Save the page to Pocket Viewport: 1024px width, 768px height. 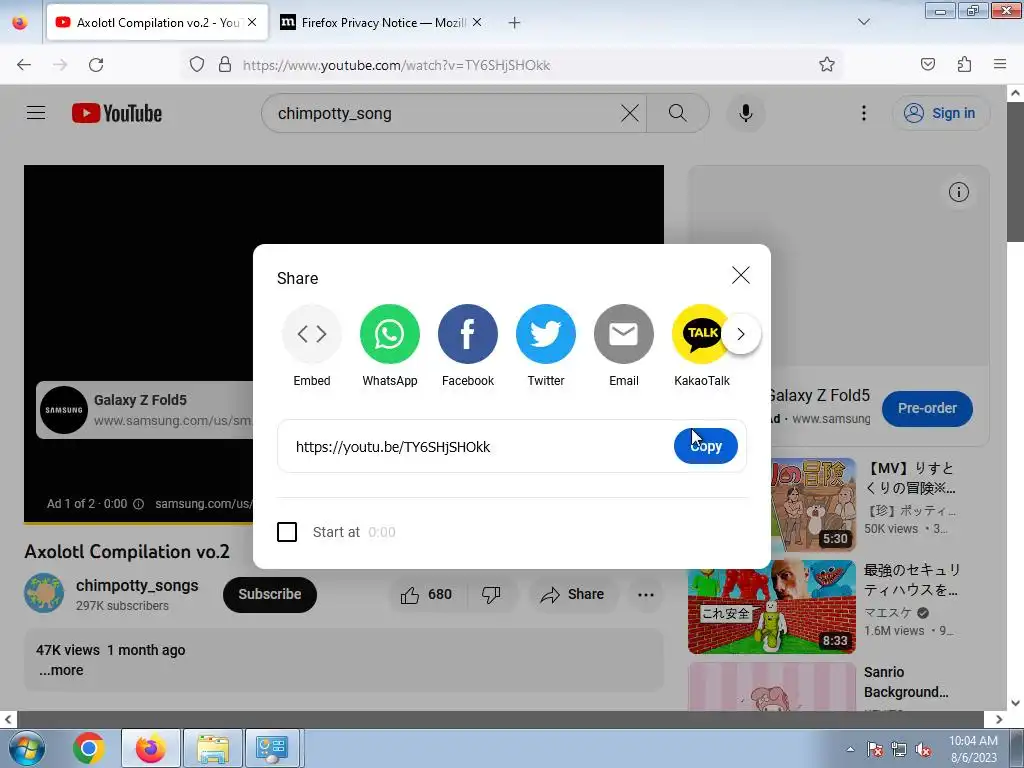point(927,64)
